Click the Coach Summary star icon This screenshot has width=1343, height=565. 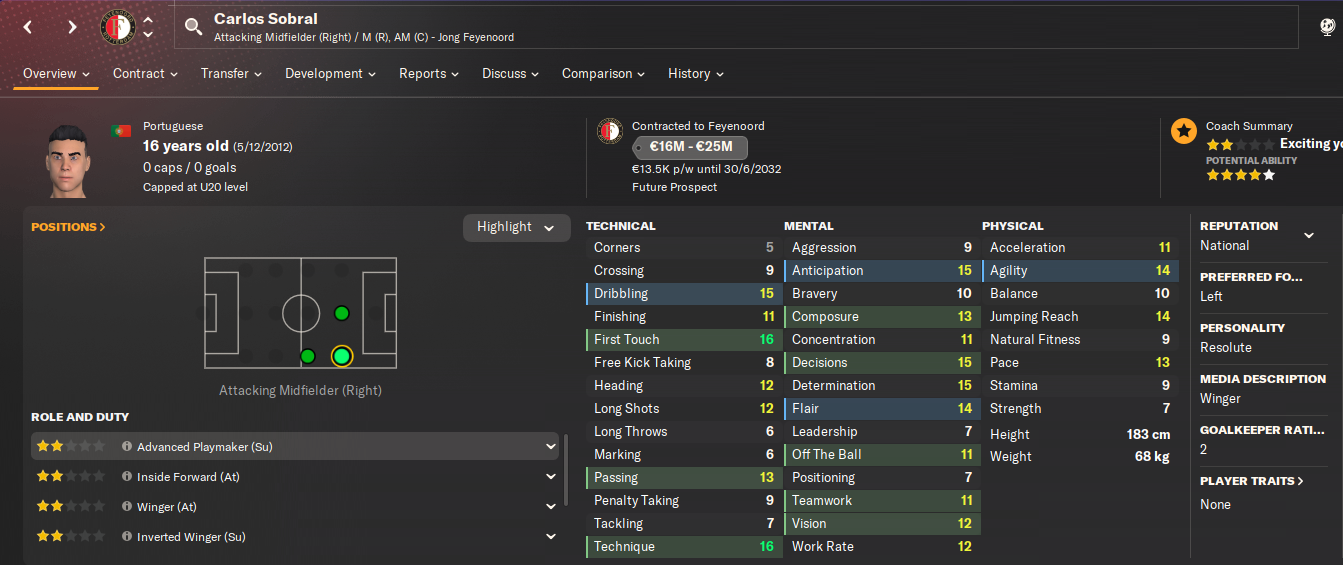pos(1184,131)
